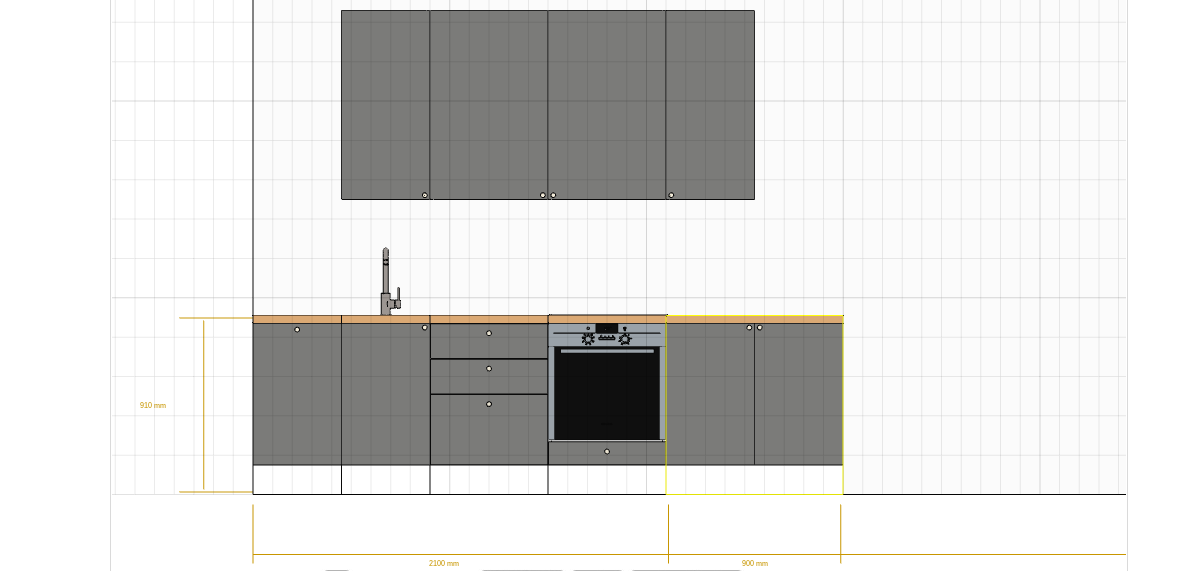Select the top drawer front of the drawer unit

[489, 341]
